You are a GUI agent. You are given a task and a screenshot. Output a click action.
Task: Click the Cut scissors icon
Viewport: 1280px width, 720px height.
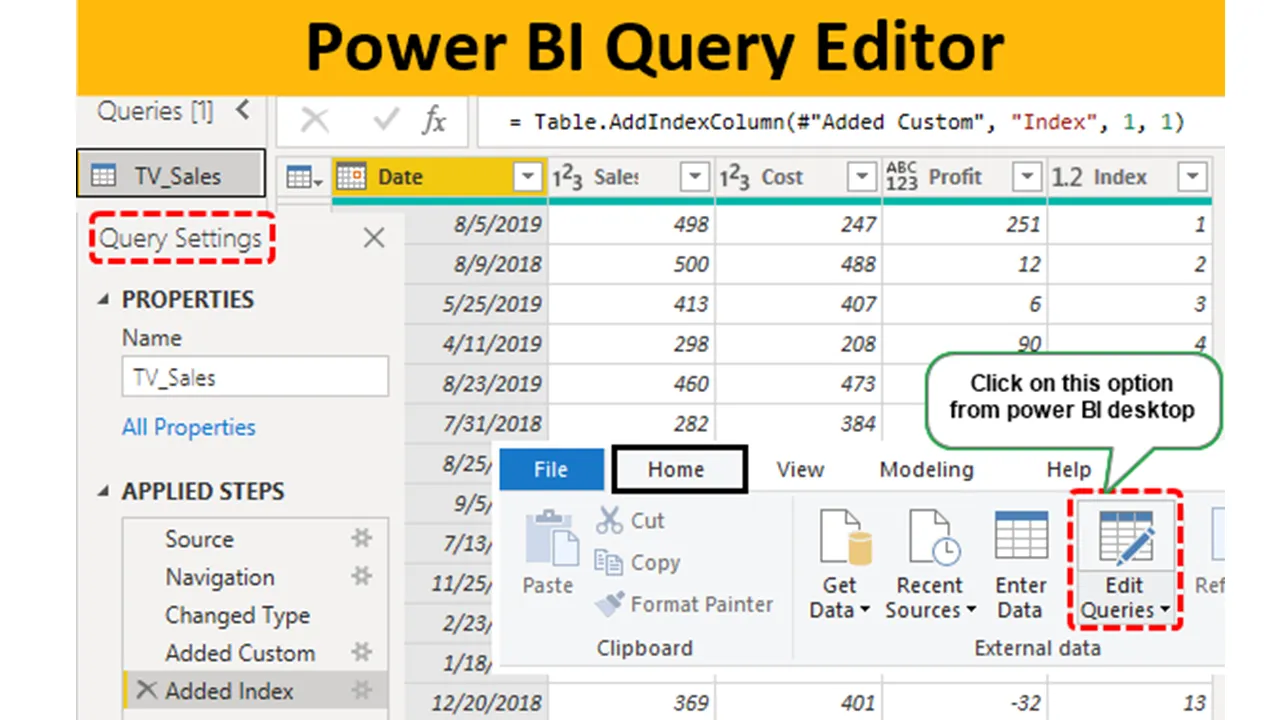[x=609, y=521]
